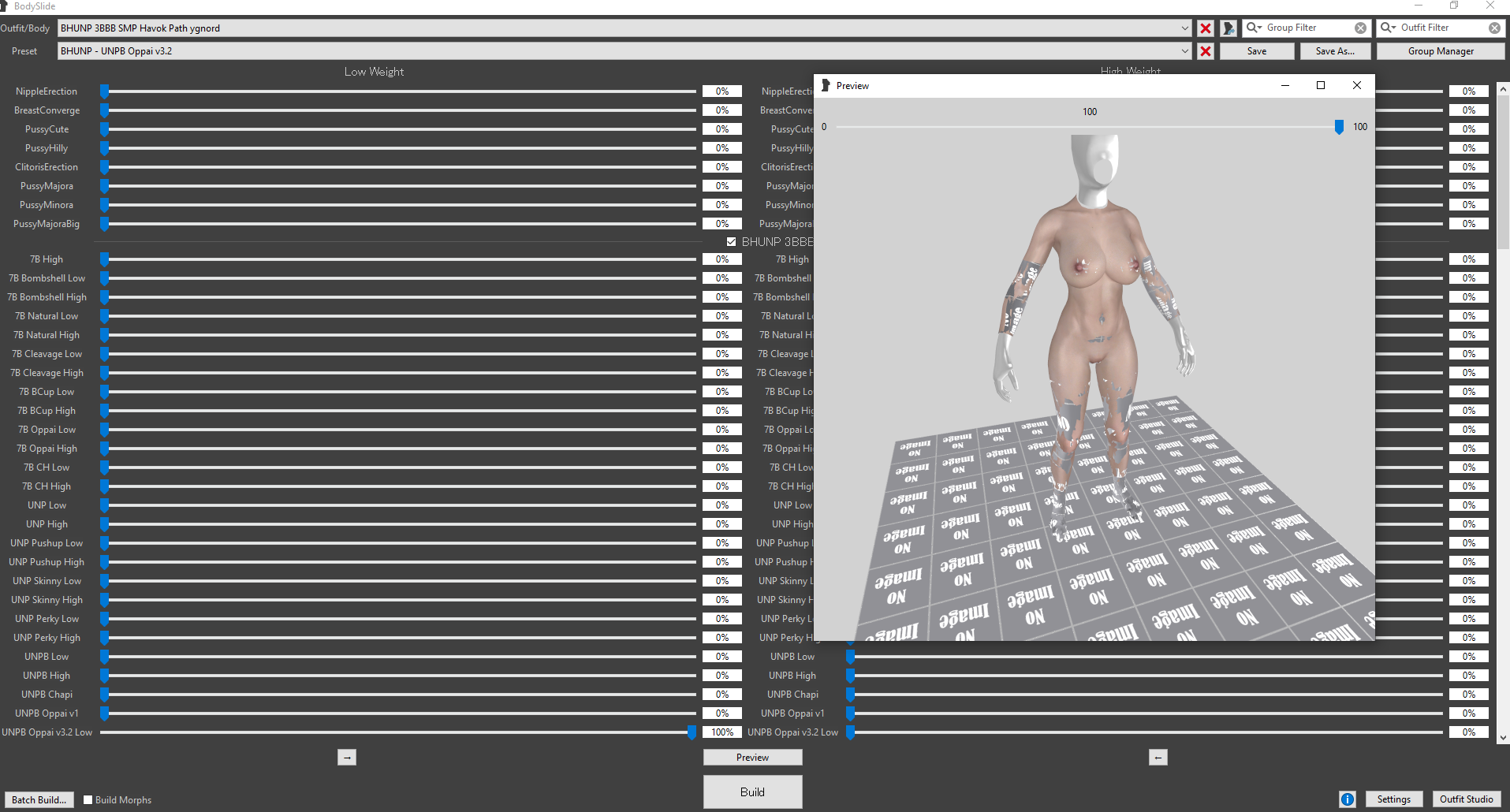
Task: Toggle the BHUNP 3BBB category checkbox
Action: click(731, 242)
